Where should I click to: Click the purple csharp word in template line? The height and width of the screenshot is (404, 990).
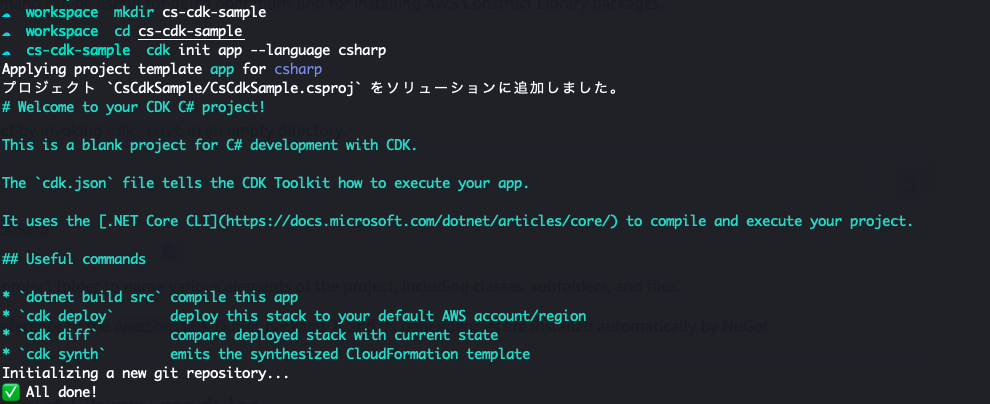tap(298, 69)
